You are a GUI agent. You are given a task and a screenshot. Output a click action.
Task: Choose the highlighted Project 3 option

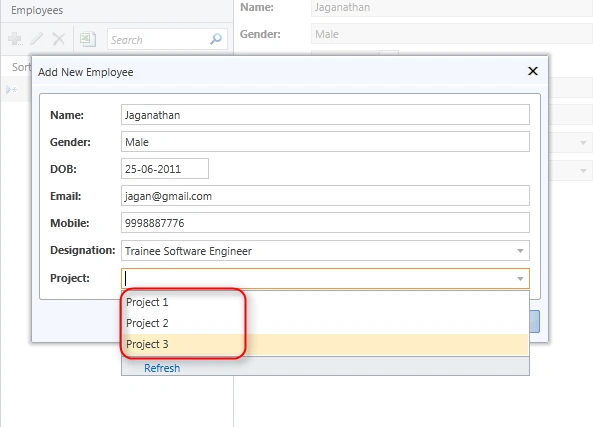pyautogui.click(x=325, y=345)
